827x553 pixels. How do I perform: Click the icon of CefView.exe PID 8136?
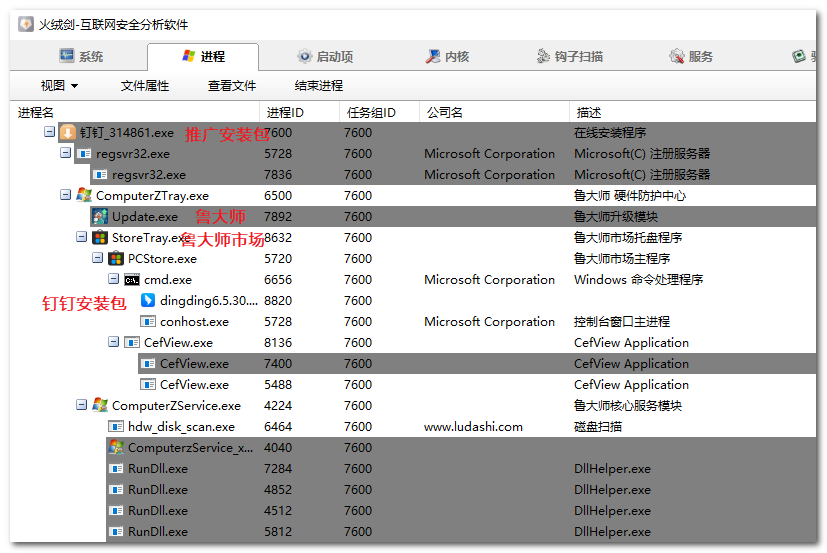click(x=132, y=342)
